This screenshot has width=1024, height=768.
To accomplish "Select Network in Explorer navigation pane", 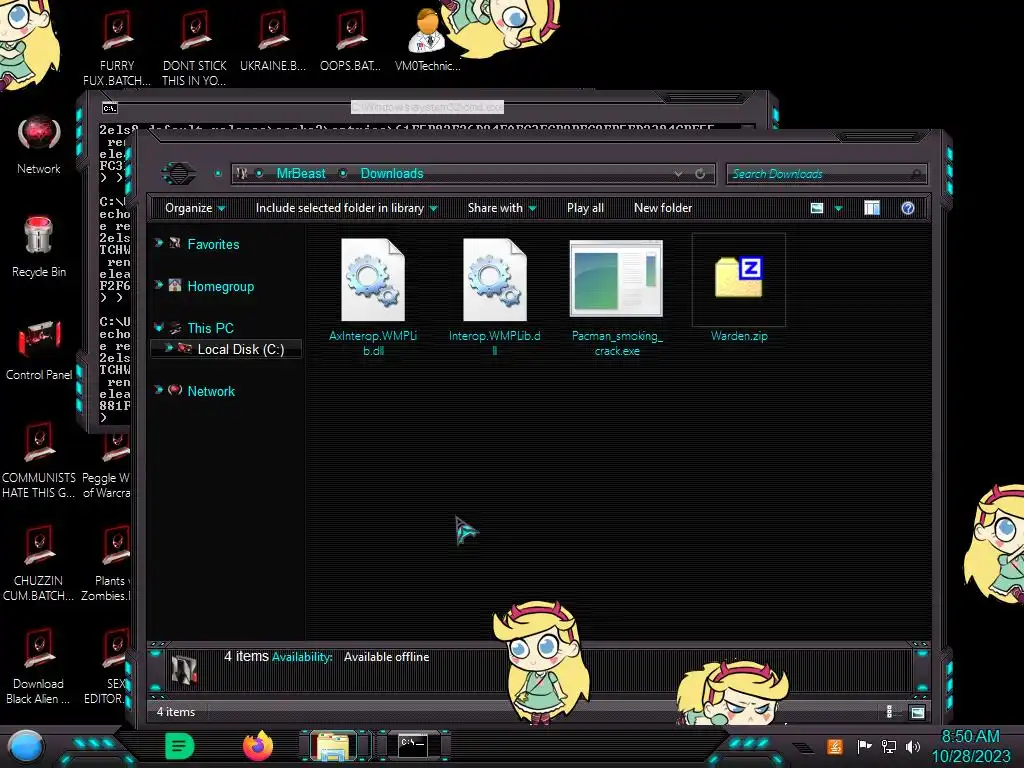I will point(211,391).
